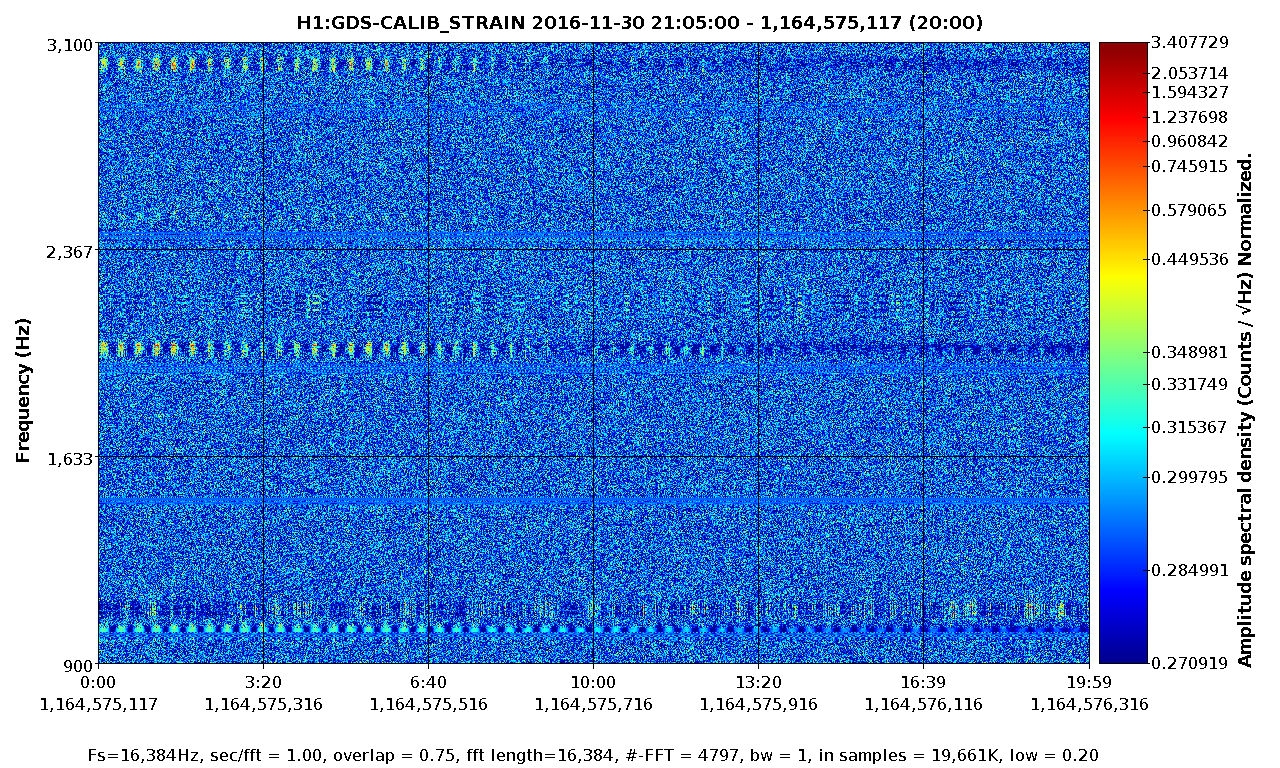
Task: Select GPS time 1,164,576,316 label
Action: (1089, 704)
